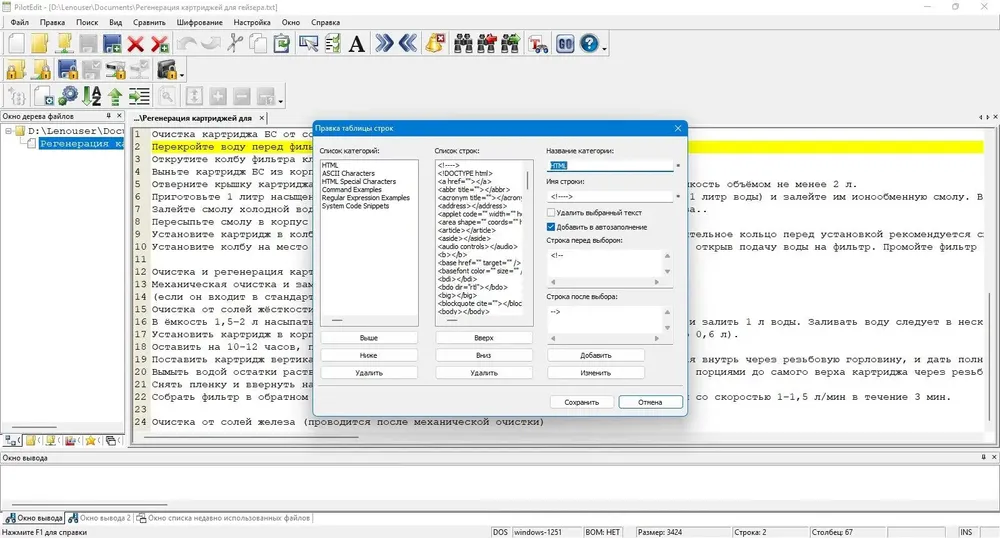Click the 'Добавить' button in dialog
The height and width of the screenshot is (538, 1000).
596,355
